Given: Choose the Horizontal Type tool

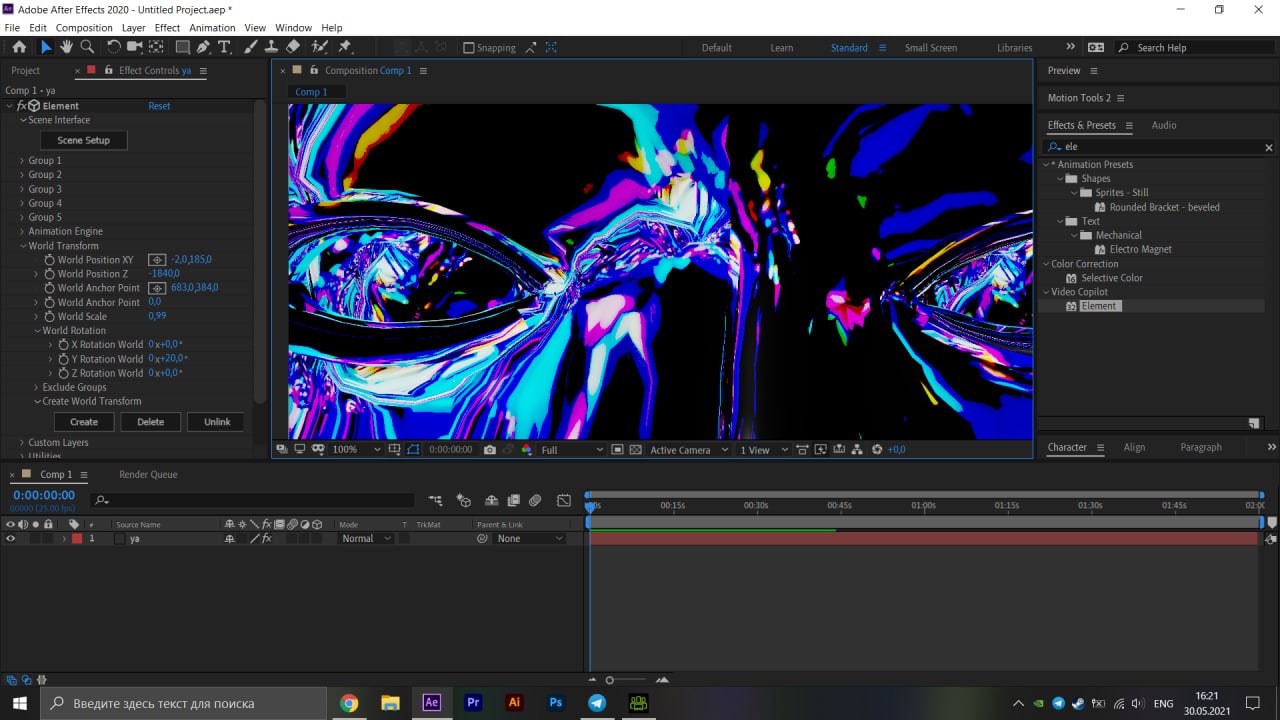Looking at the screenshot, I should [x=224, y=47].
